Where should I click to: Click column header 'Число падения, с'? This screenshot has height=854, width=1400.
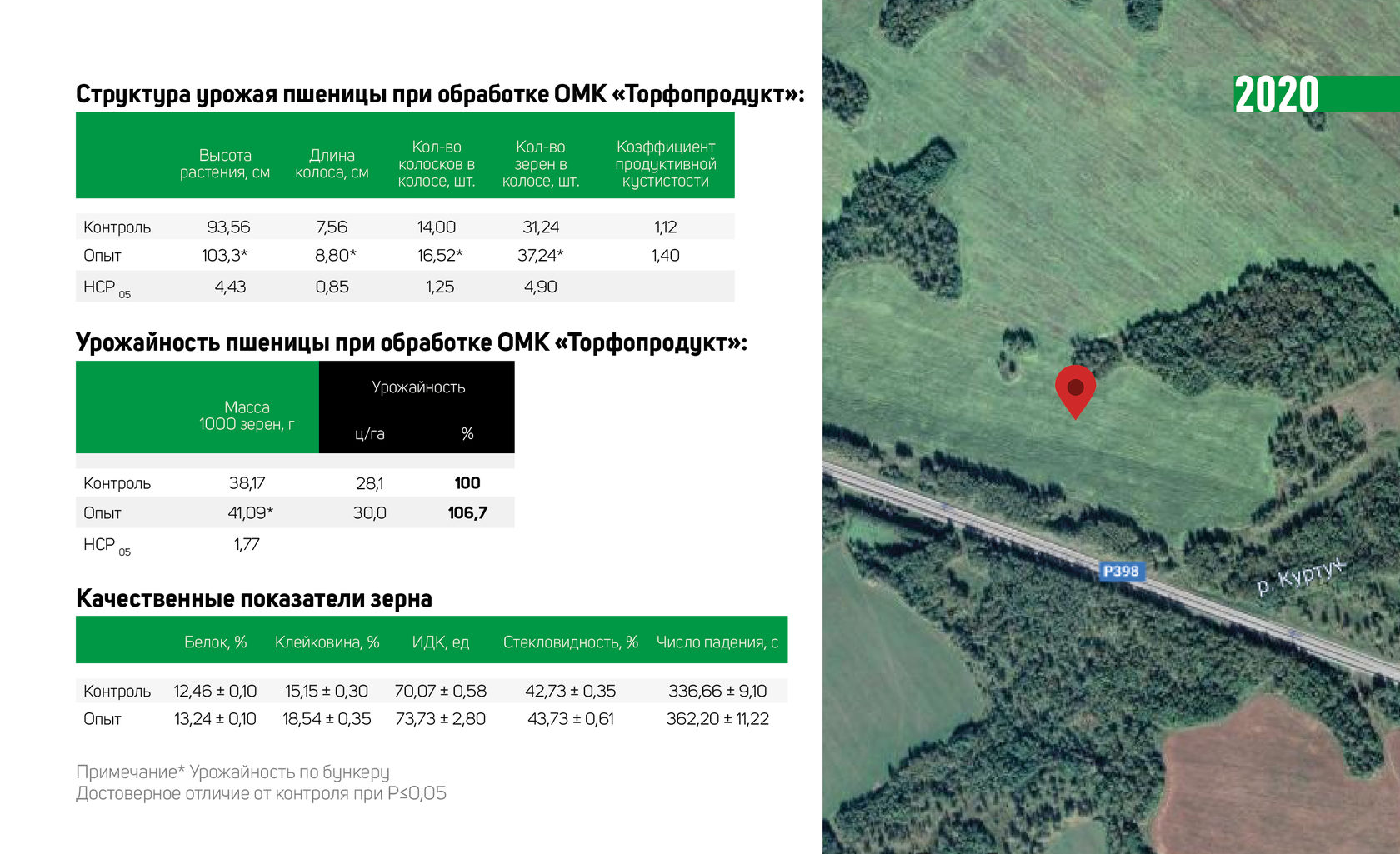(717, 642)
